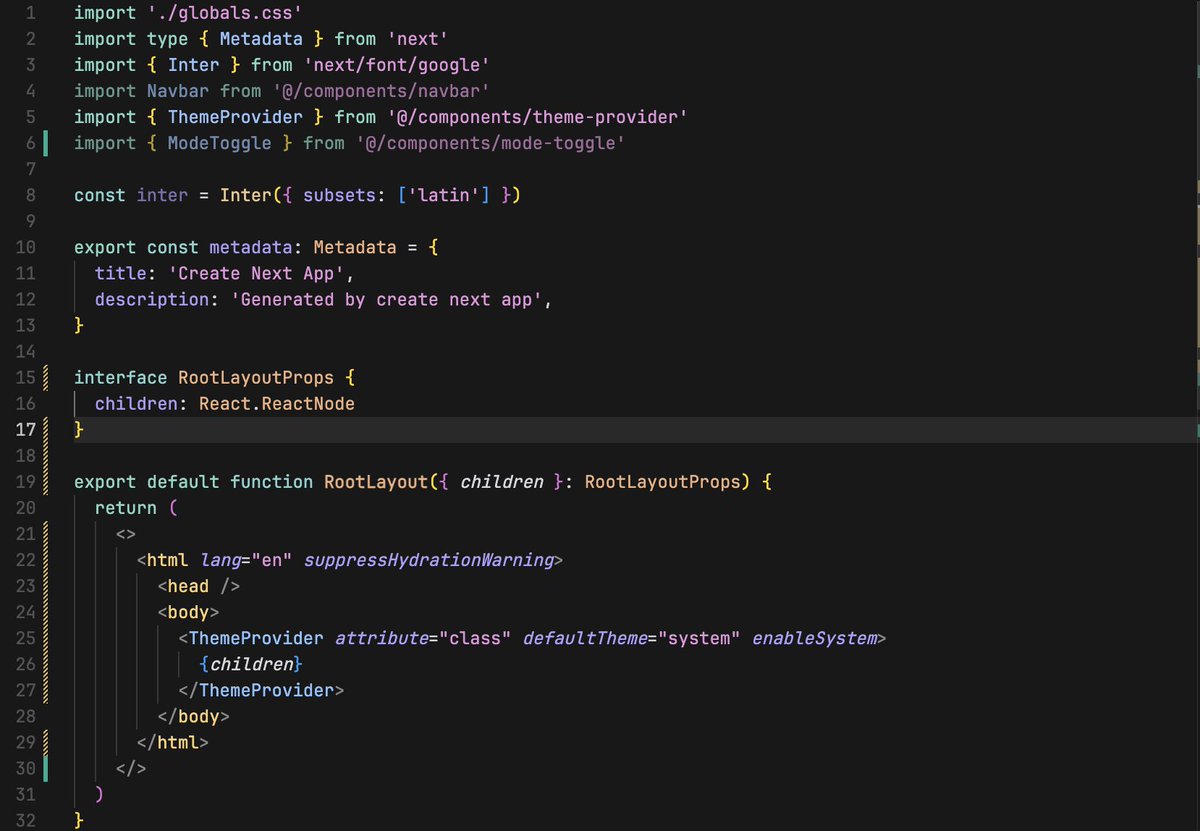Click the React.ReactNode type
This screenshot has height=831, width=1200.
[x=277, y=403]
